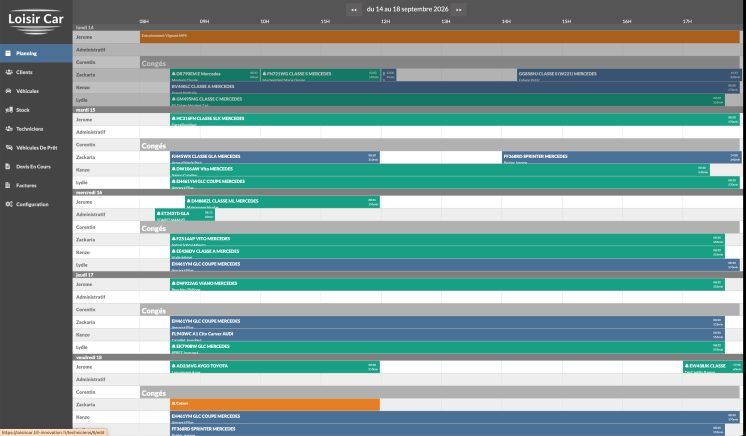Click Zackaria row label under lundi 14

86,75
